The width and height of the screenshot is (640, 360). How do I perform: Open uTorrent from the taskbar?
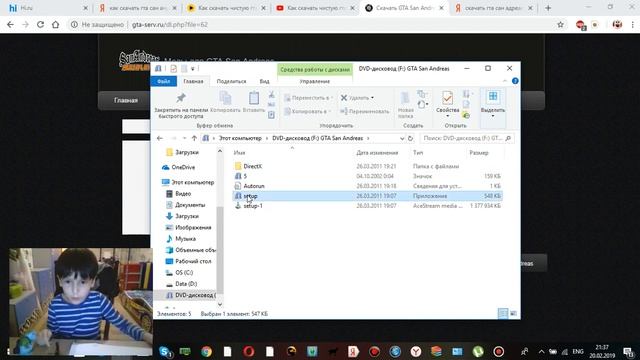coord(478,351)
